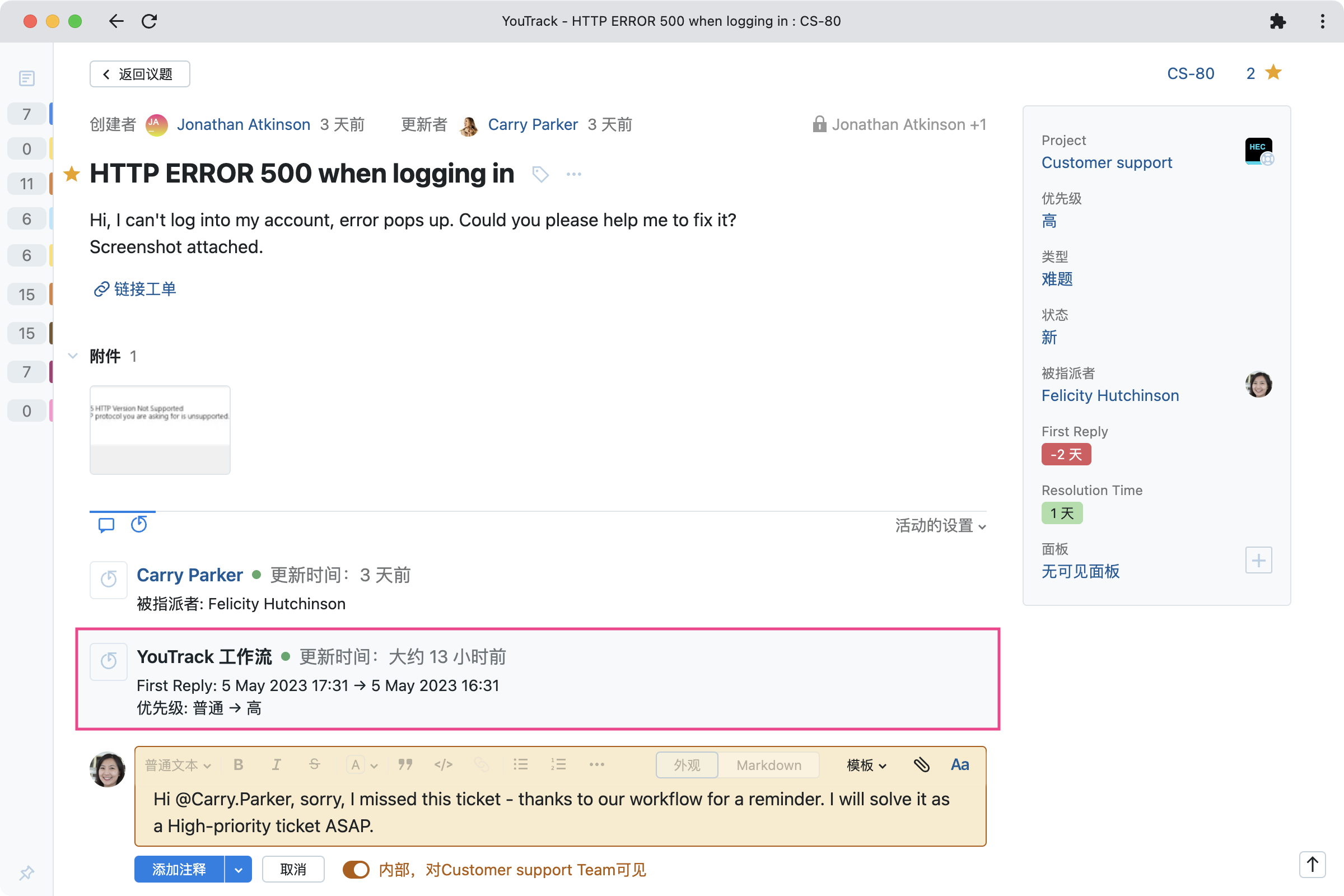The width and height of the screenshot is (1344, 896).
Task: Click 无可见面板 board link
Action: (1080, 571)
